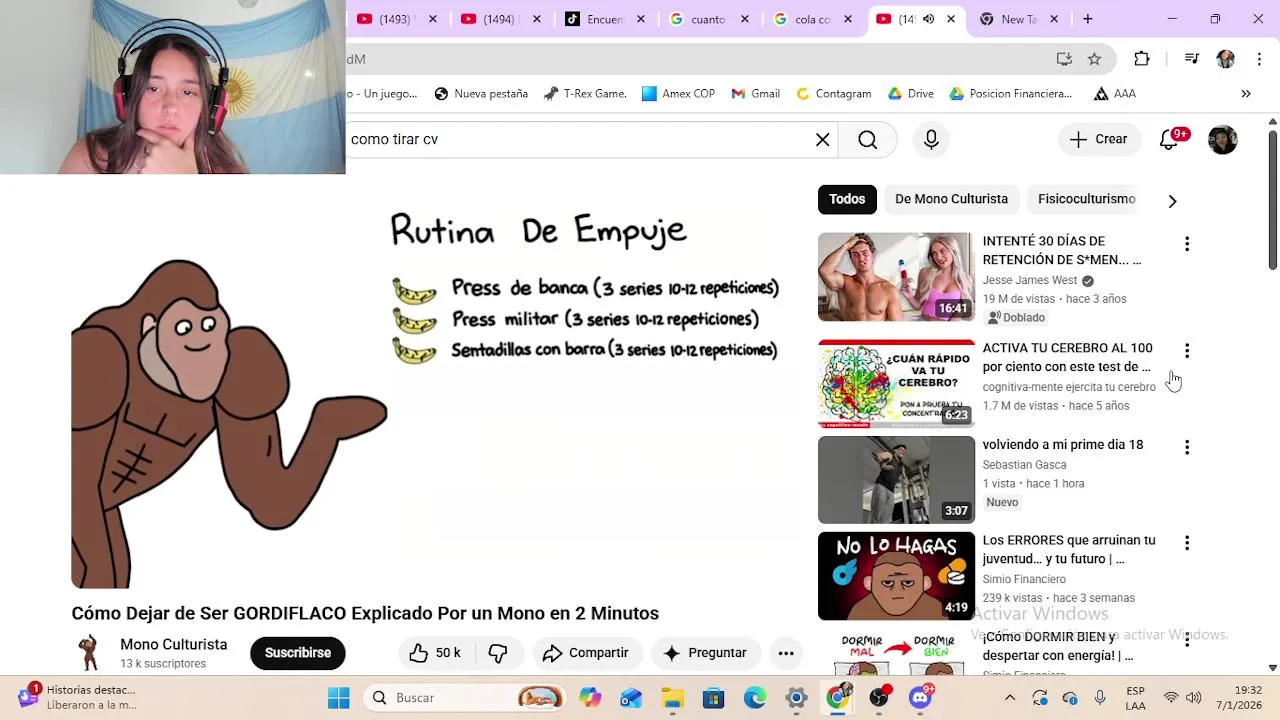Viewport: 1280px width, 720px height.
Task: Open the volviendo a mi prime thumbnail
Action: click(x=896, y=480)
